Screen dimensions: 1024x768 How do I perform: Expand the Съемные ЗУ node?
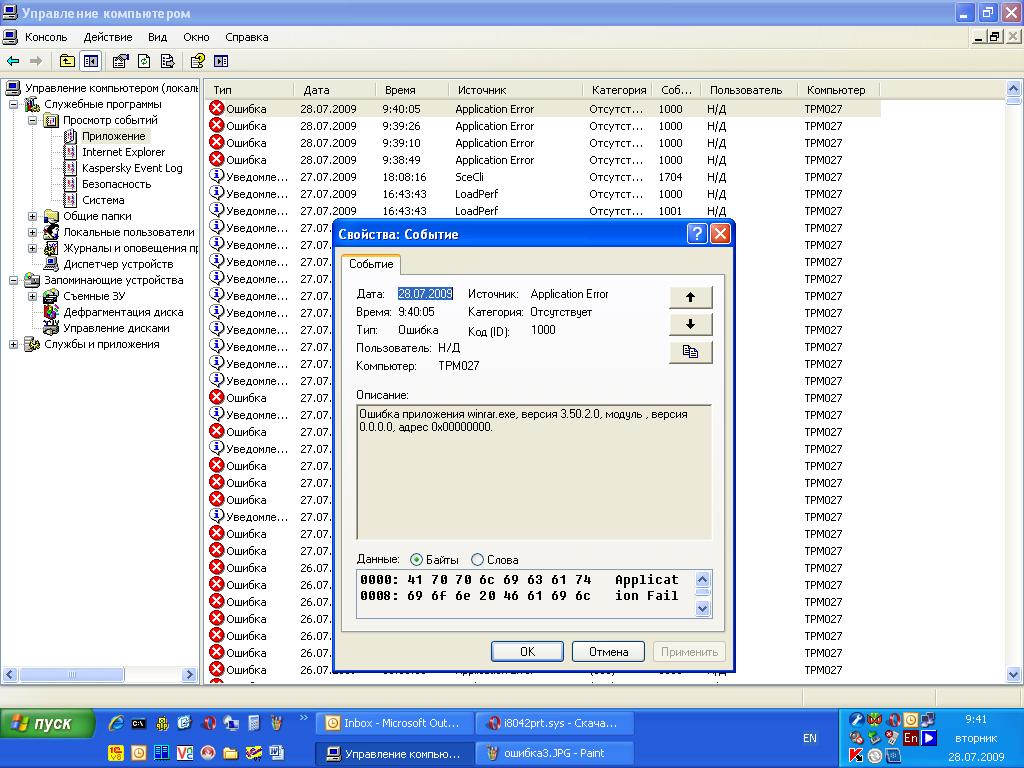(32, 296)
